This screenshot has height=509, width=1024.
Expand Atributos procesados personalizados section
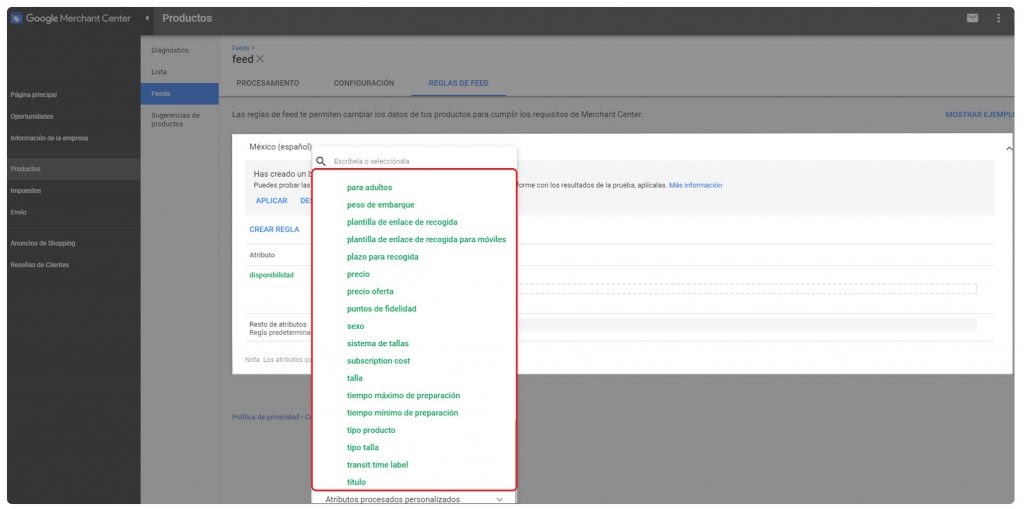[x=414, y=499]
